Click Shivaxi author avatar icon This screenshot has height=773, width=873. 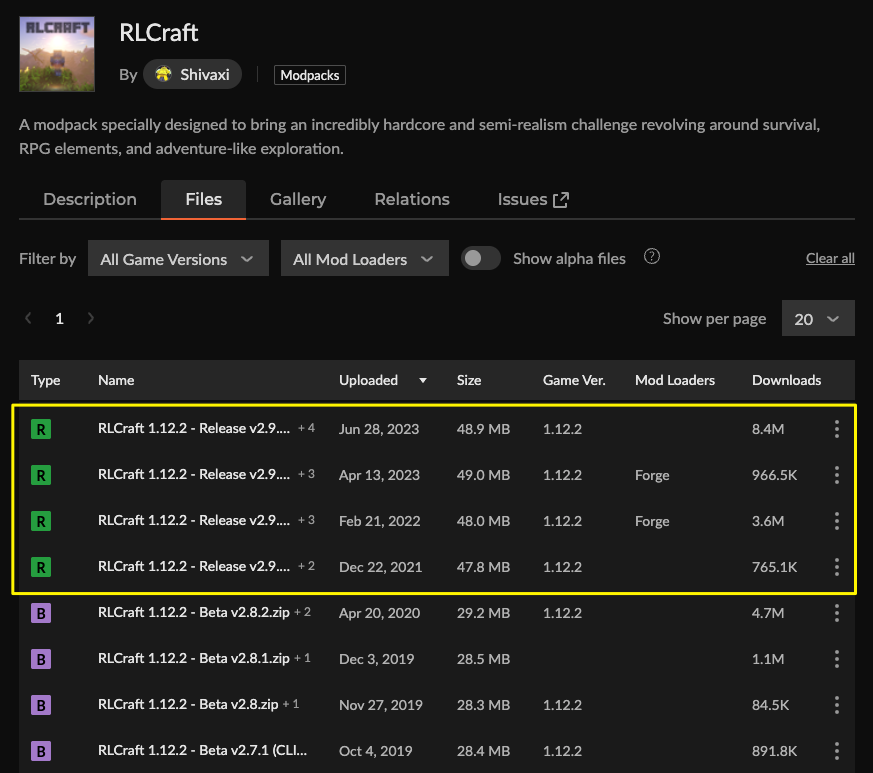pos(163,74)
